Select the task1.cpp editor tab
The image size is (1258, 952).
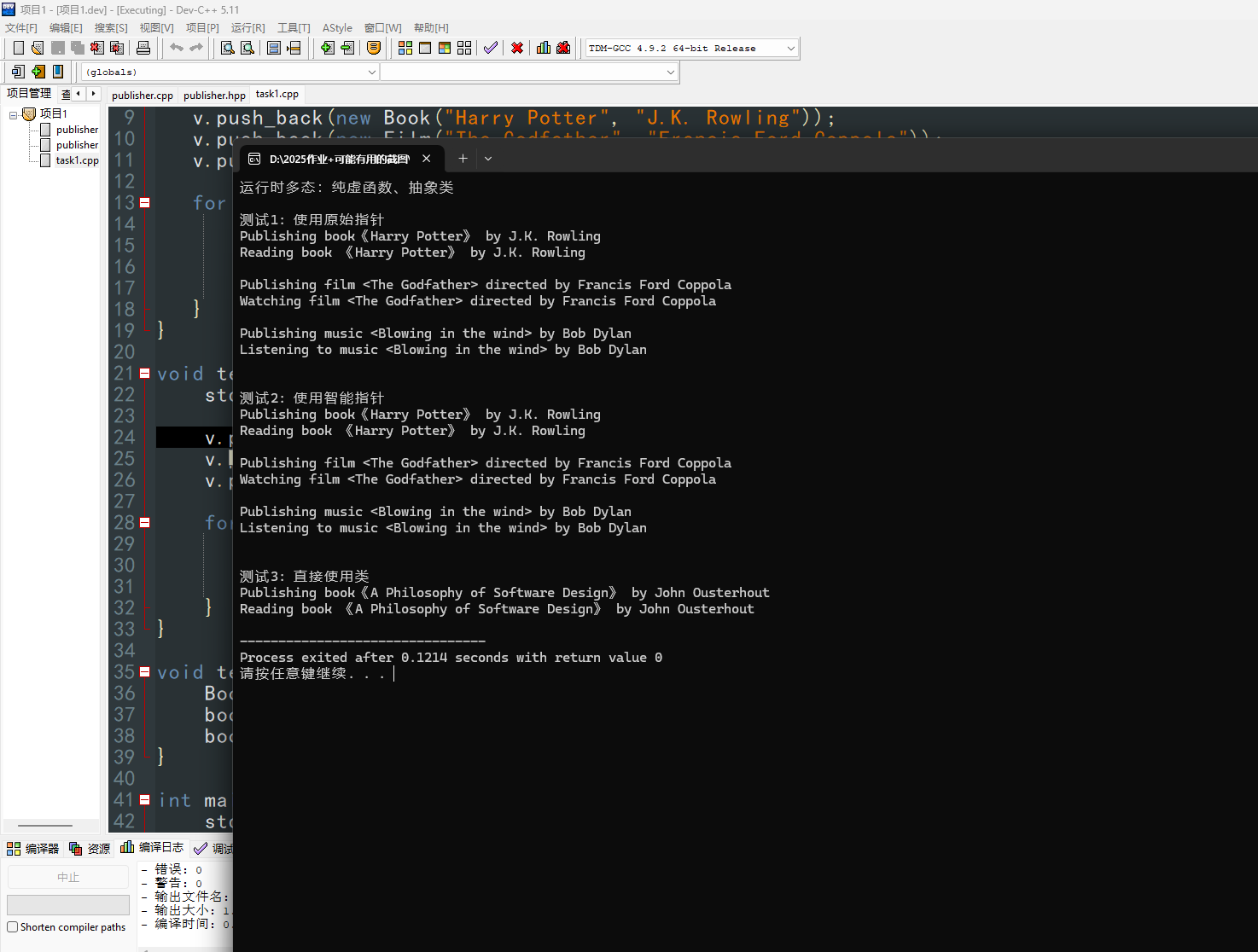coord(277,95)
